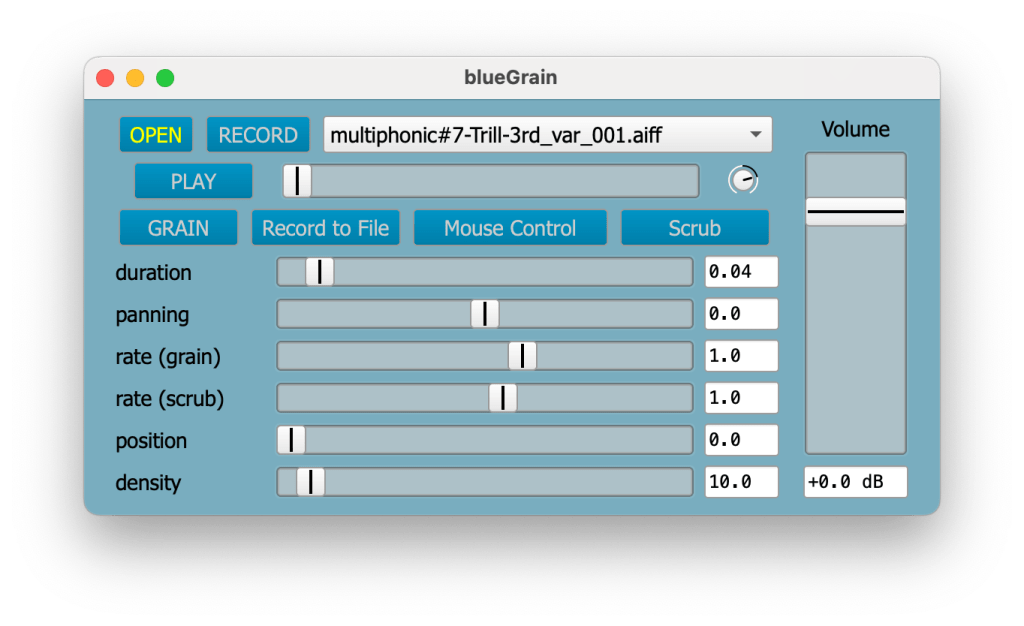This screenshot has width=1024, height=626.
Task: Click the rate (scrub) slider handle
Action: [x=502, y=398]
